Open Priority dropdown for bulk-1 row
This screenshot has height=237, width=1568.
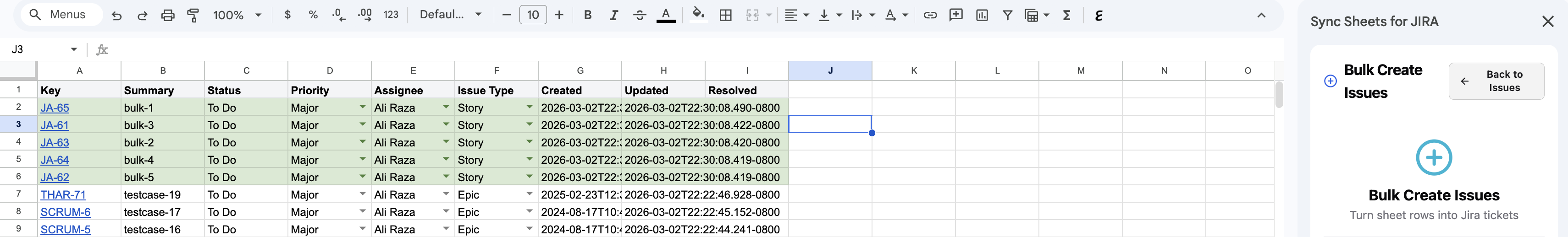362,107
